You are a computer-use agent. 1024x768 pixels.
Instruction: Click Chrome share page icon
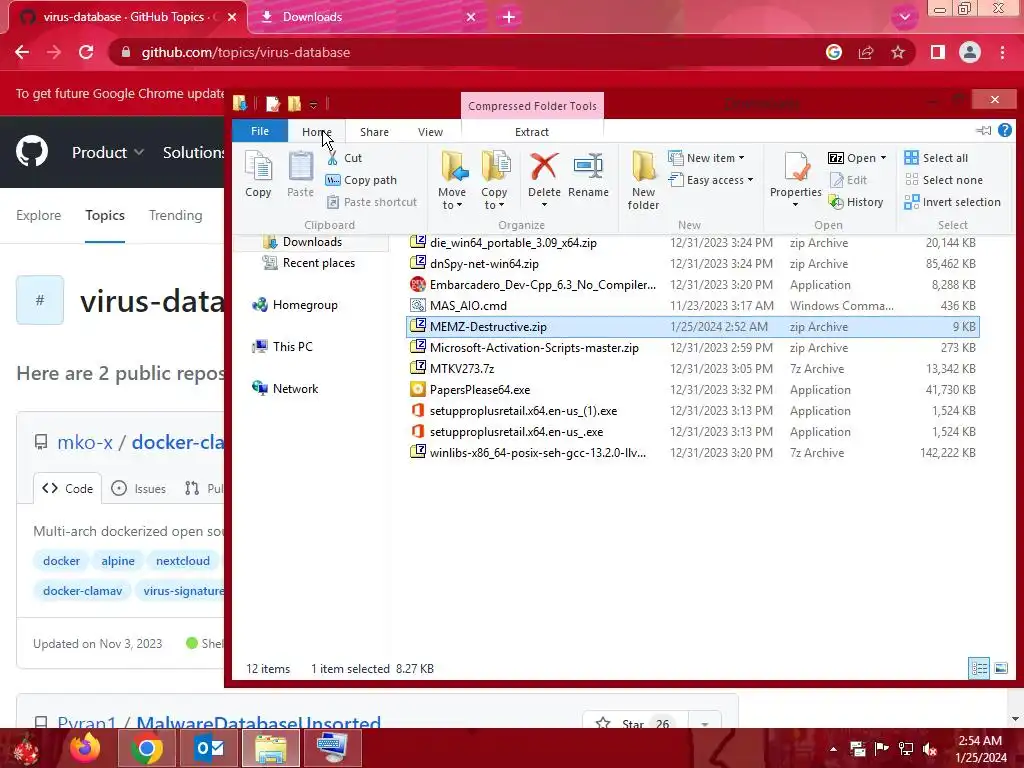[x=866, y=52]
